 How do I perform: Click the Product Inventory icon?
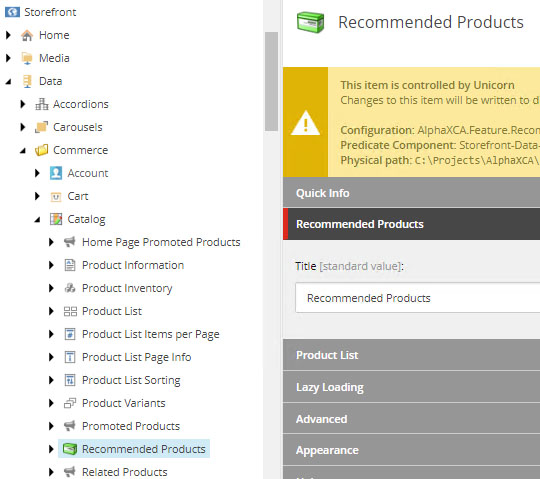70,288
